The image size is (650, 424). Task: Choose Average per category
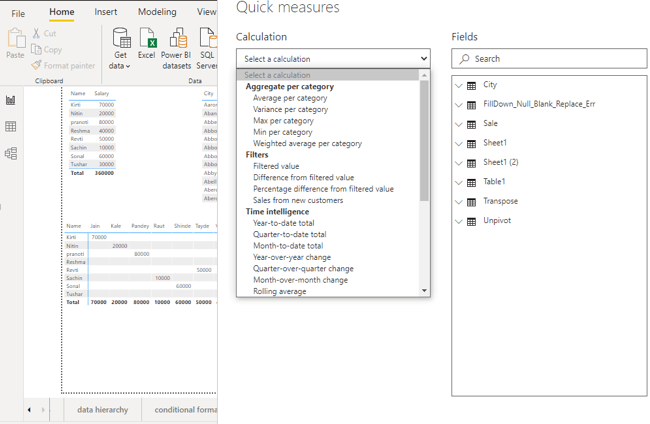290,98
